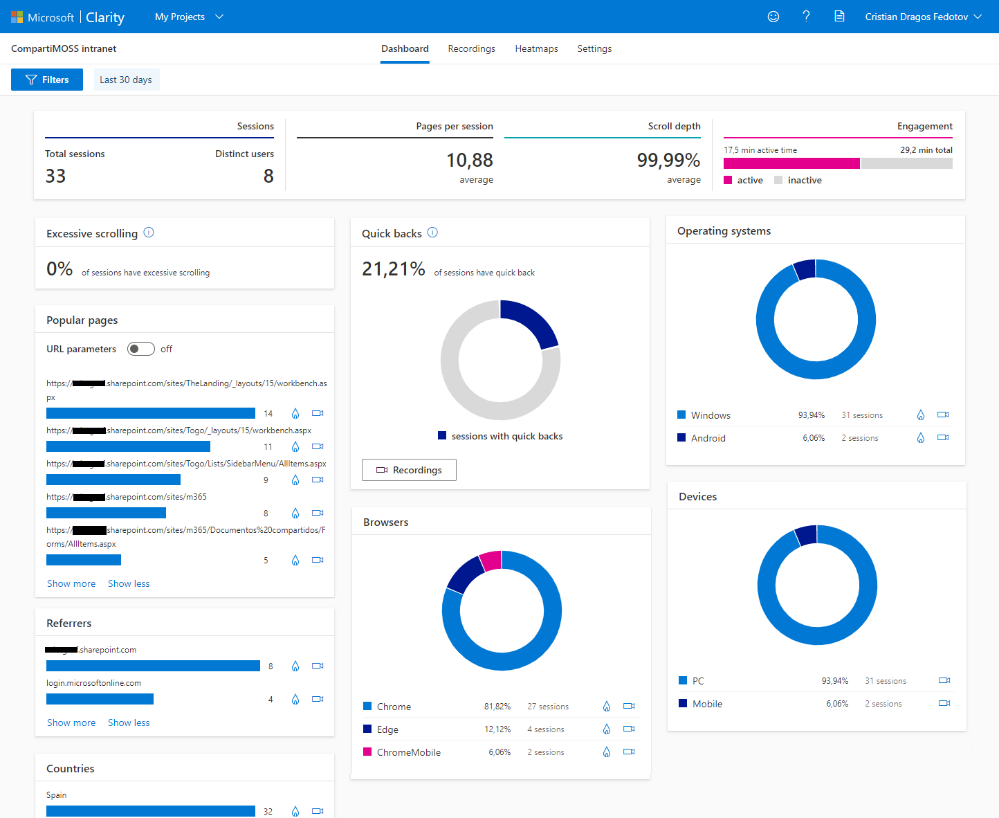Click droplet icon beside the Edge browser row

pos(606,729)
